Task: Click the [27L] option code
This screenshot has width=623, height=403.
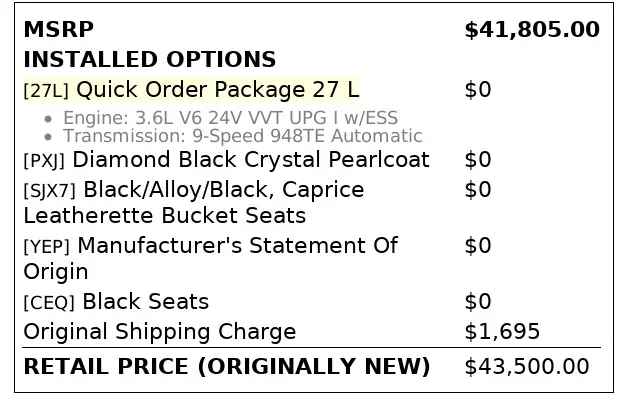Action: [46, 91]
